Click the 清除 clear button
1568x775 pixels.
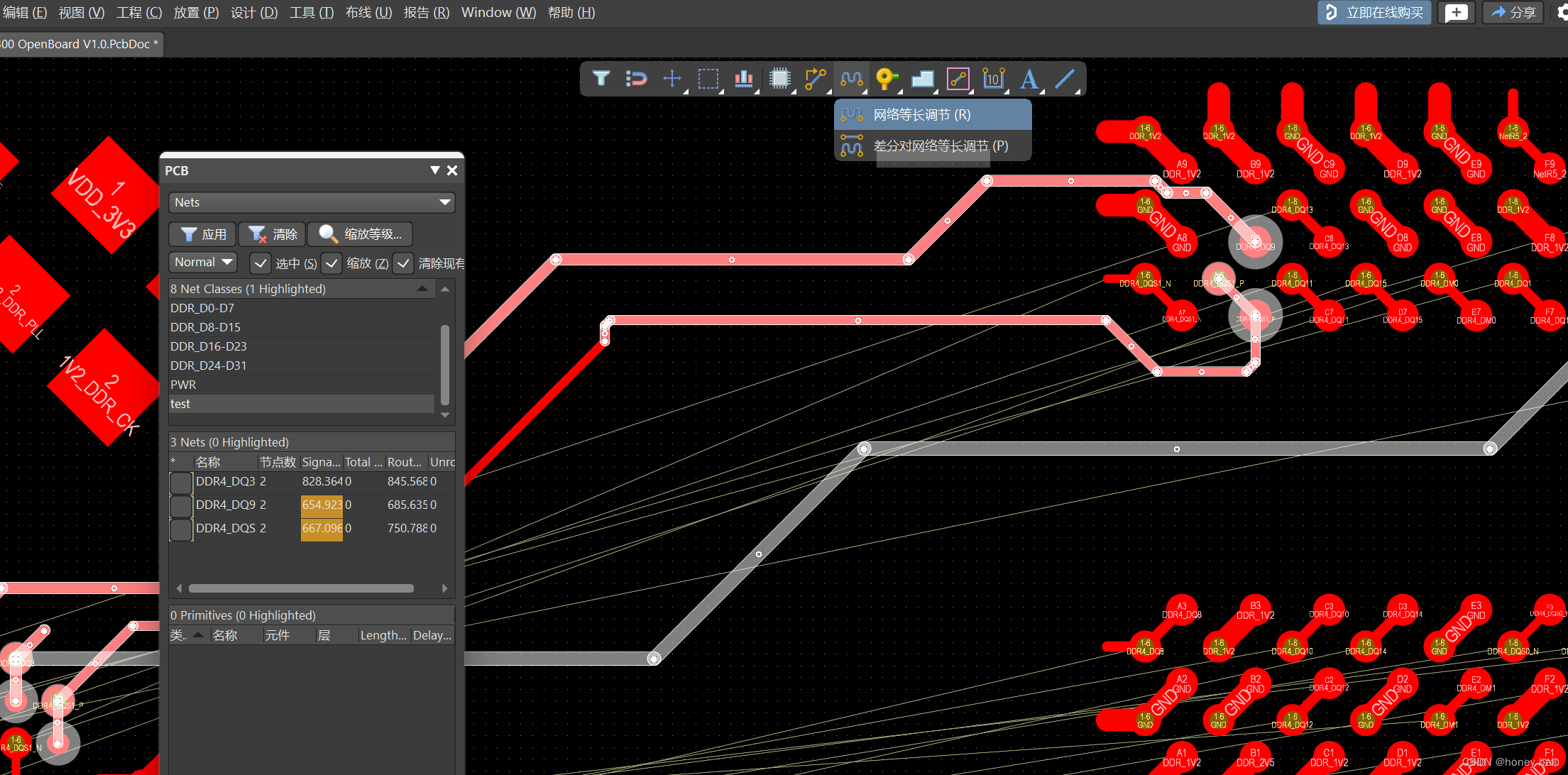[273, 234]
